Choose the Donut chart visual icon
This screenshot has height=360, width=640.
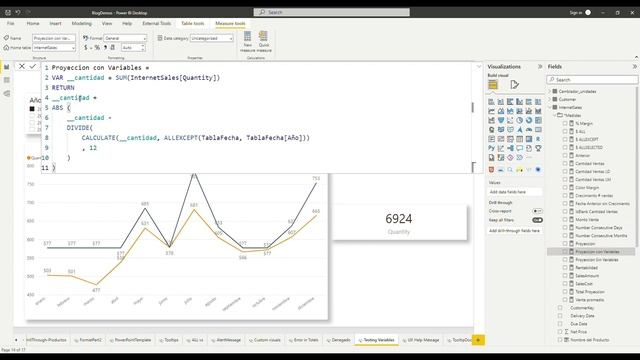pos(529,120)
